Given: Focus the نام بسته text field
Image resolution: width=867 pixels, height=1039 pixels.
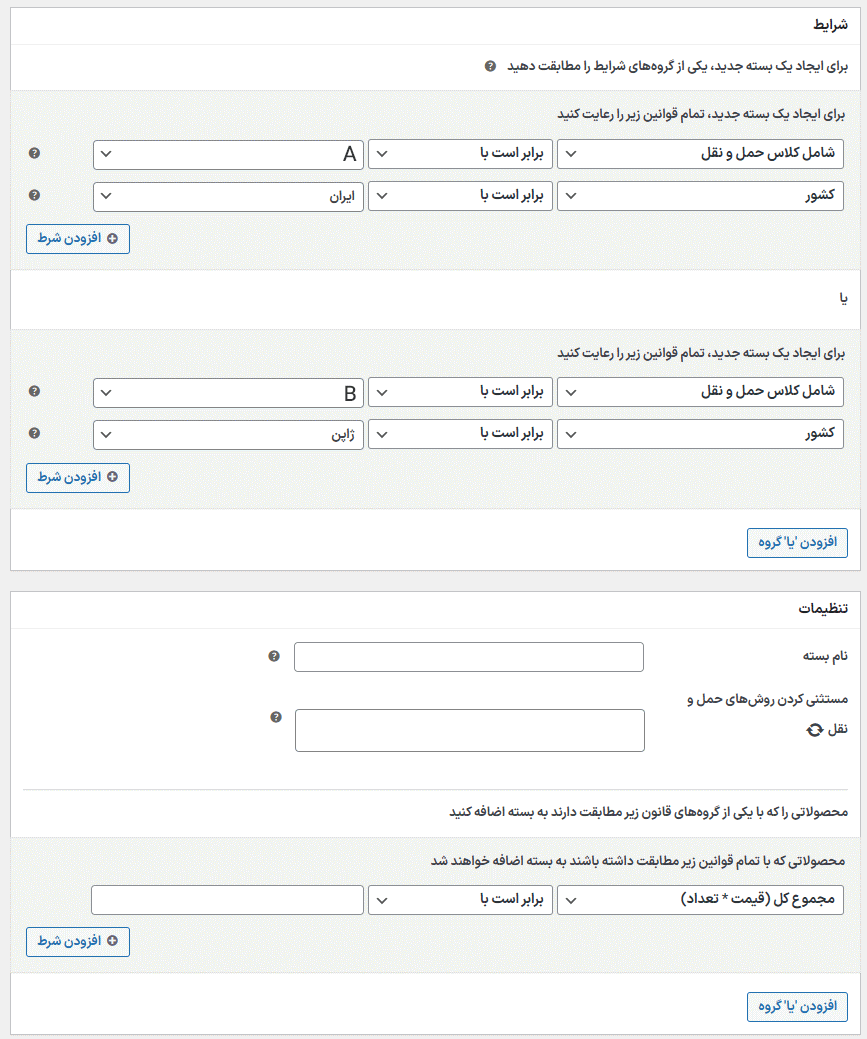Looking at the screenshot, I should click(x=469, y=657).
